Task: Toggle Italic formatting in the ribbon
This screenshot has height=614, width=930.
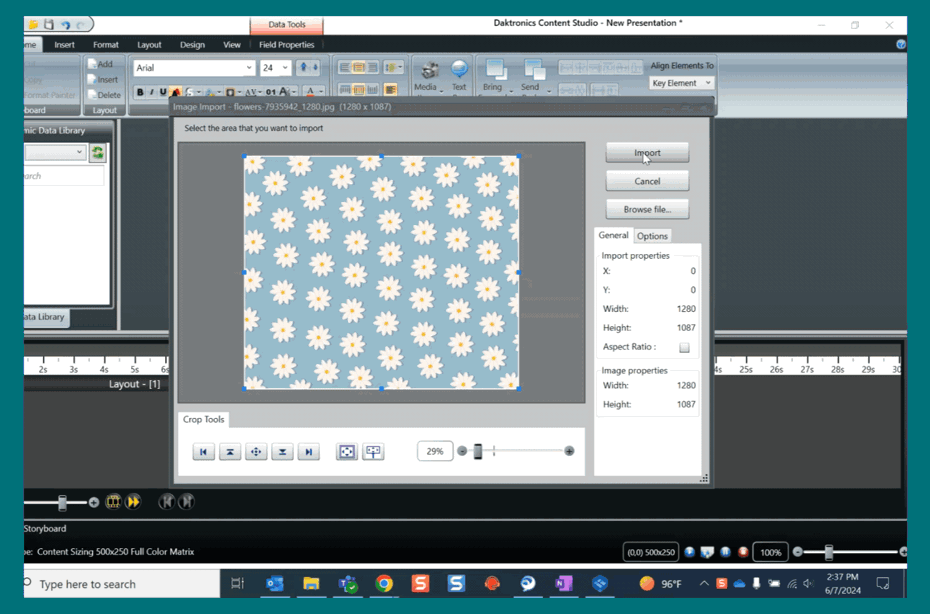Action: pos(152,92)
